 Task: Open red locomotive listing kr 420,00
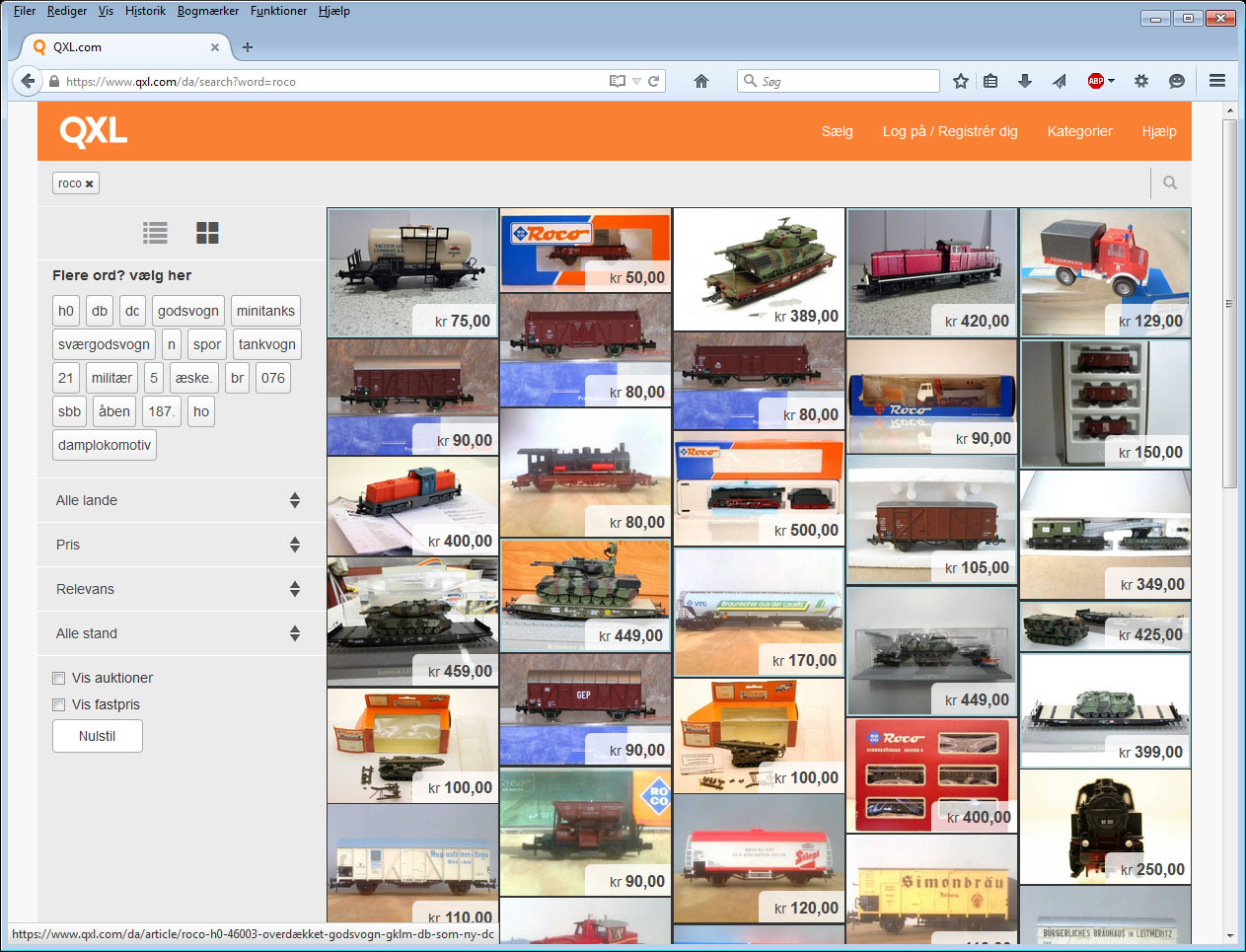point(932,272)
